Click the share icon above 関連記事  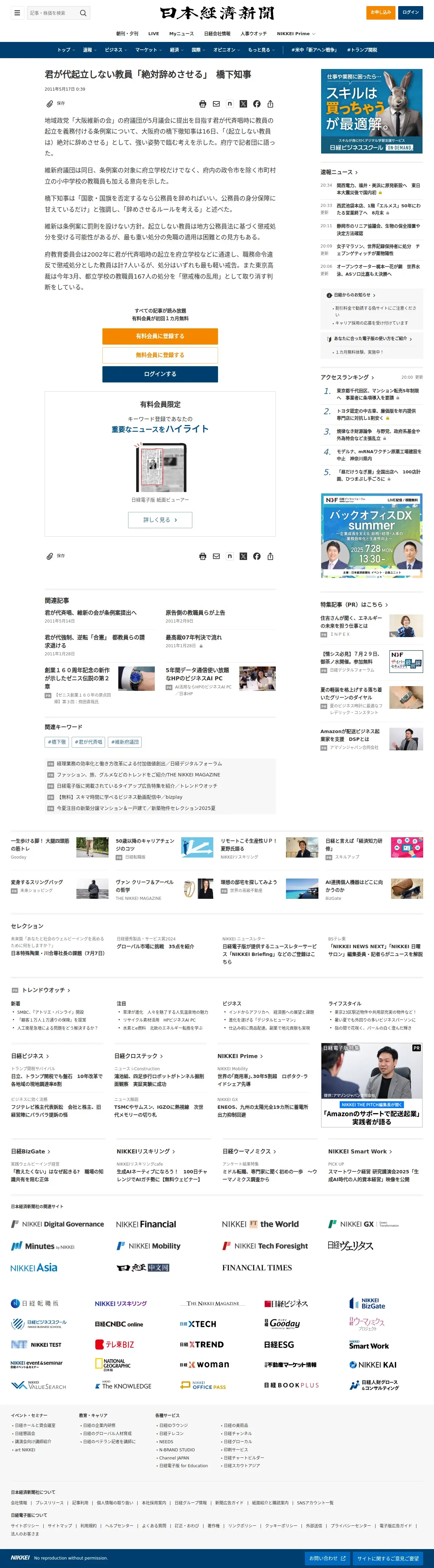270,556
